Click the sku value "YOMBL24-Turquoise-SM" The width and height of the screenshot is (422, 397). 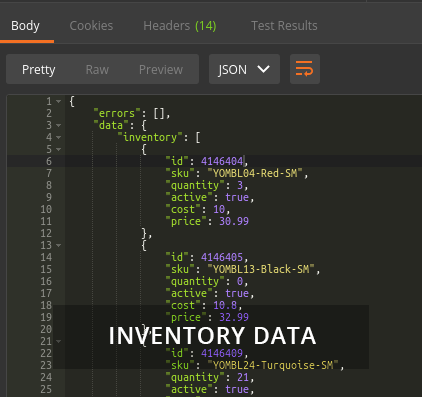[x=273, y=365]
